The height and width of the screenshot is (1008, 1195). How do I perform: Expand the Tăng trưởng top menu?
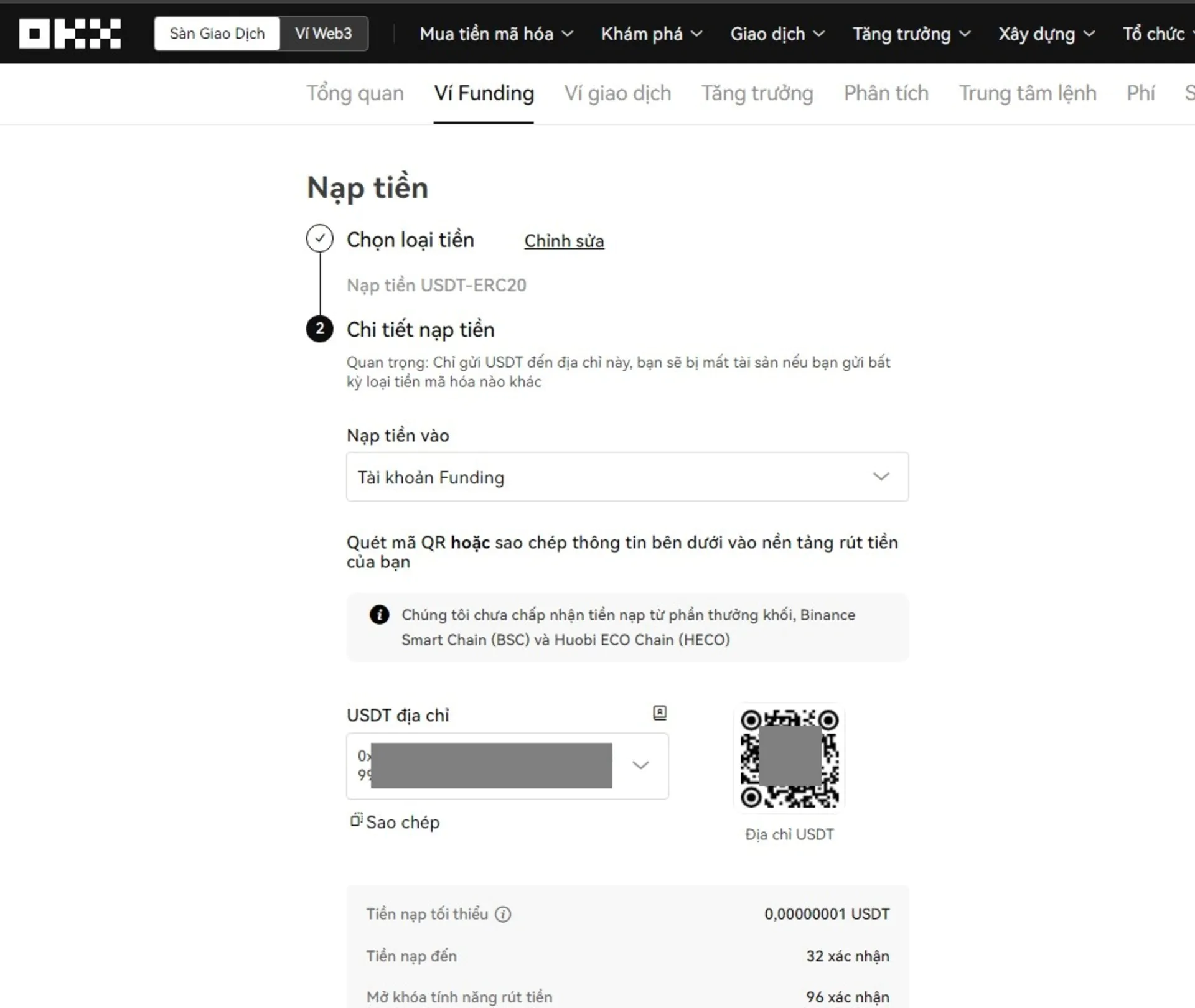pos(911,34)
